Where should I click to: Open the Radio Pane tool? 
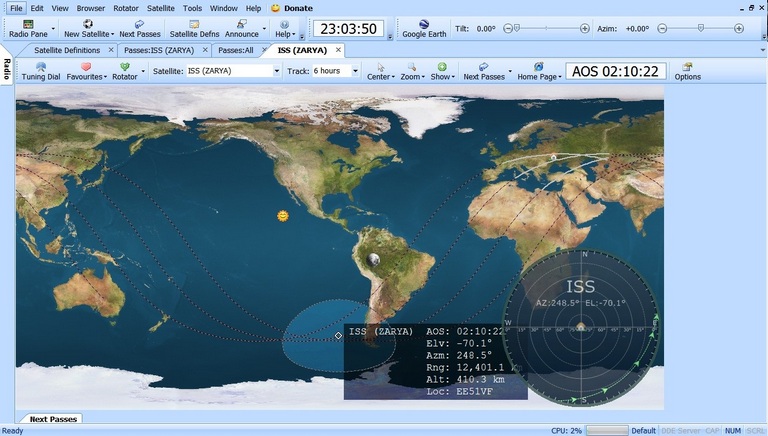pos(28,29)
